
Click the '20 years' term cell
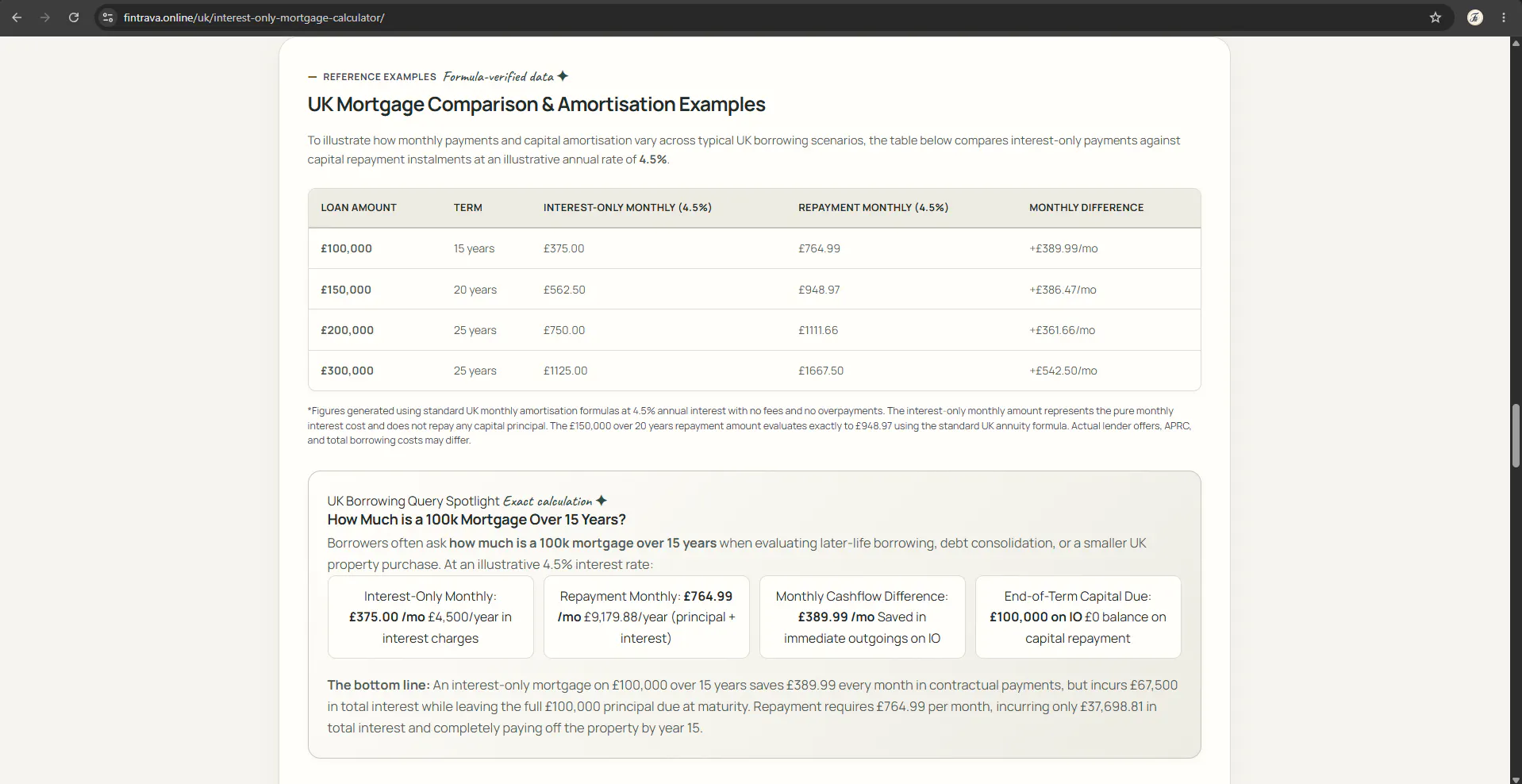tap(475, 290)
